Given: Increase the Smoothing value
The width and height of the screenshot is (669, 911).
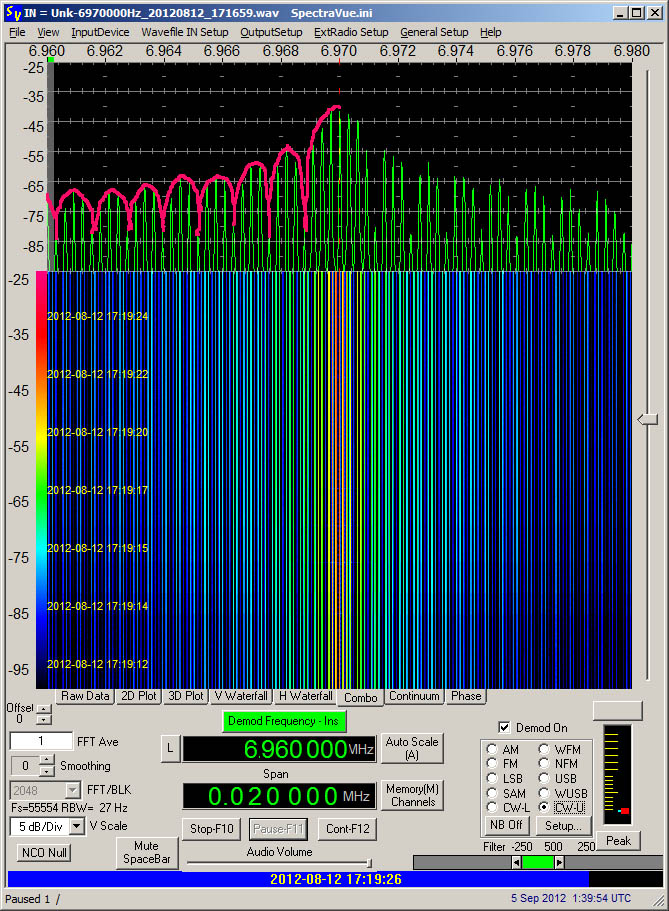Looking at the screenshot, I should pyautogui.click(x=46, y=760).
